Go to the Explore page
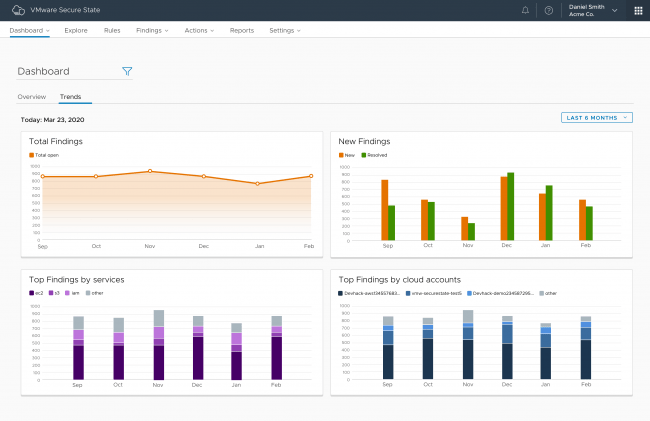The image size is (650, 421). tap(76, 30)
